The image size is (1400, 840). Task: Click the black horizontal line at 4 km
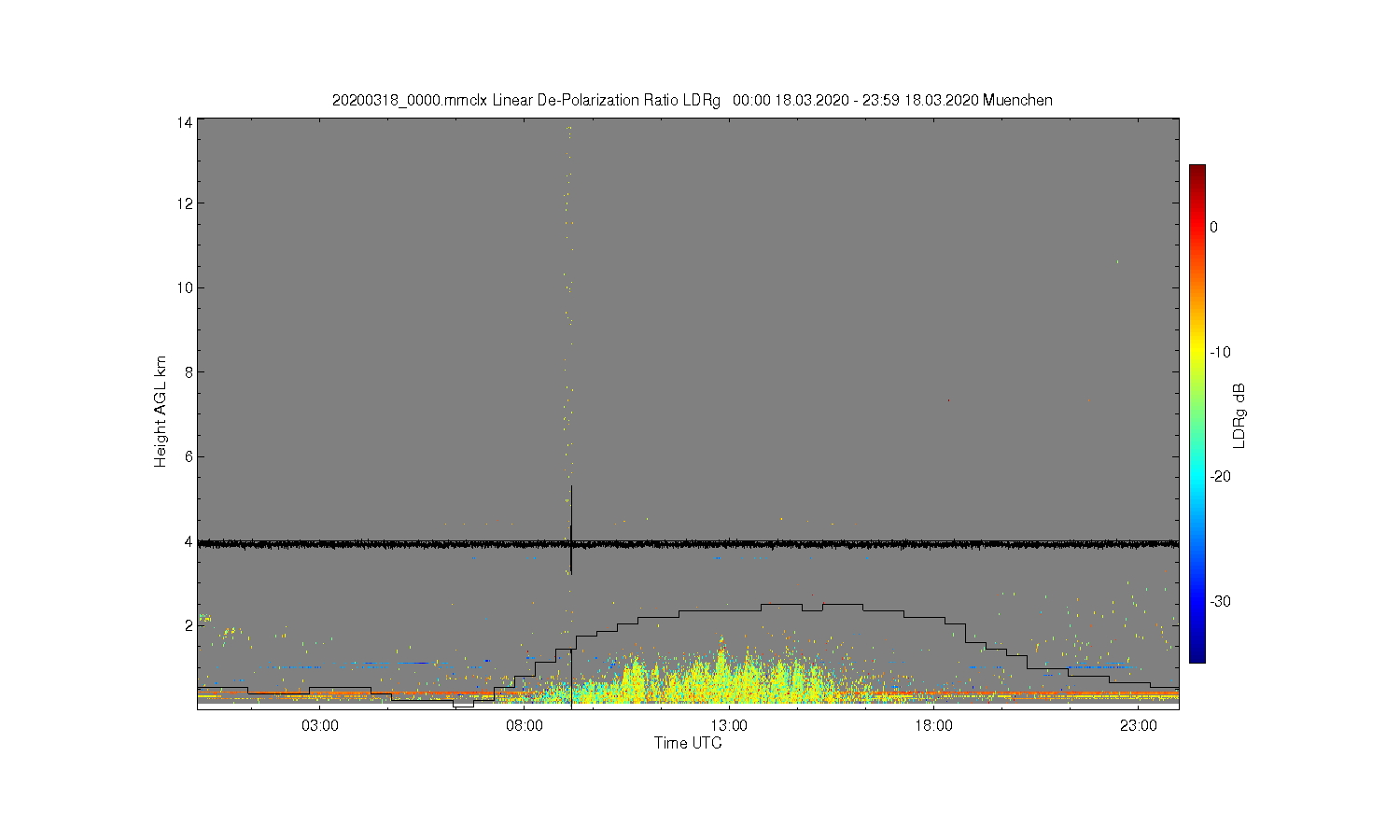[x=688, y=543]
